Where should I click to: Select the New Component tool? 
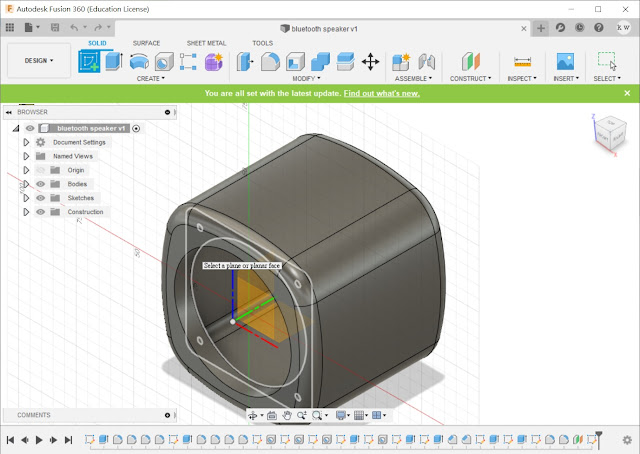(401, 62)
